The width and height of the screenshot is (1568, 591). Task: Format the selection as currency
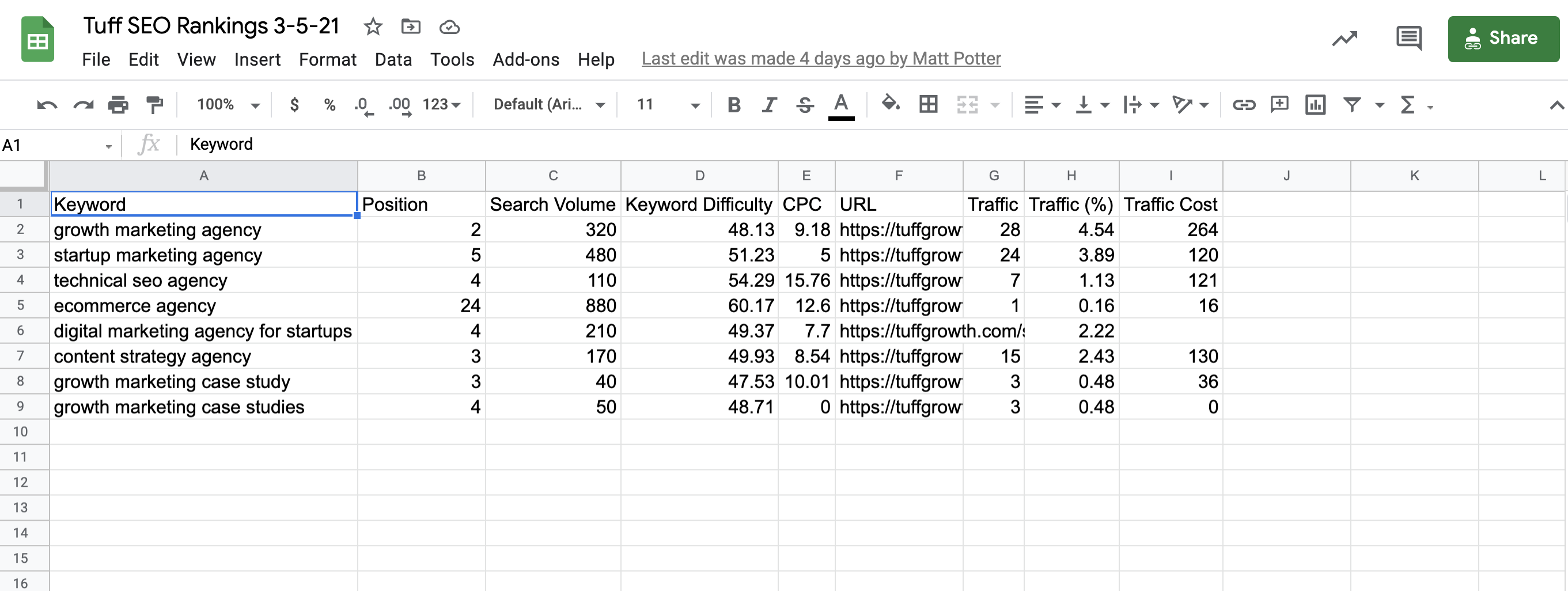[294, 104]
